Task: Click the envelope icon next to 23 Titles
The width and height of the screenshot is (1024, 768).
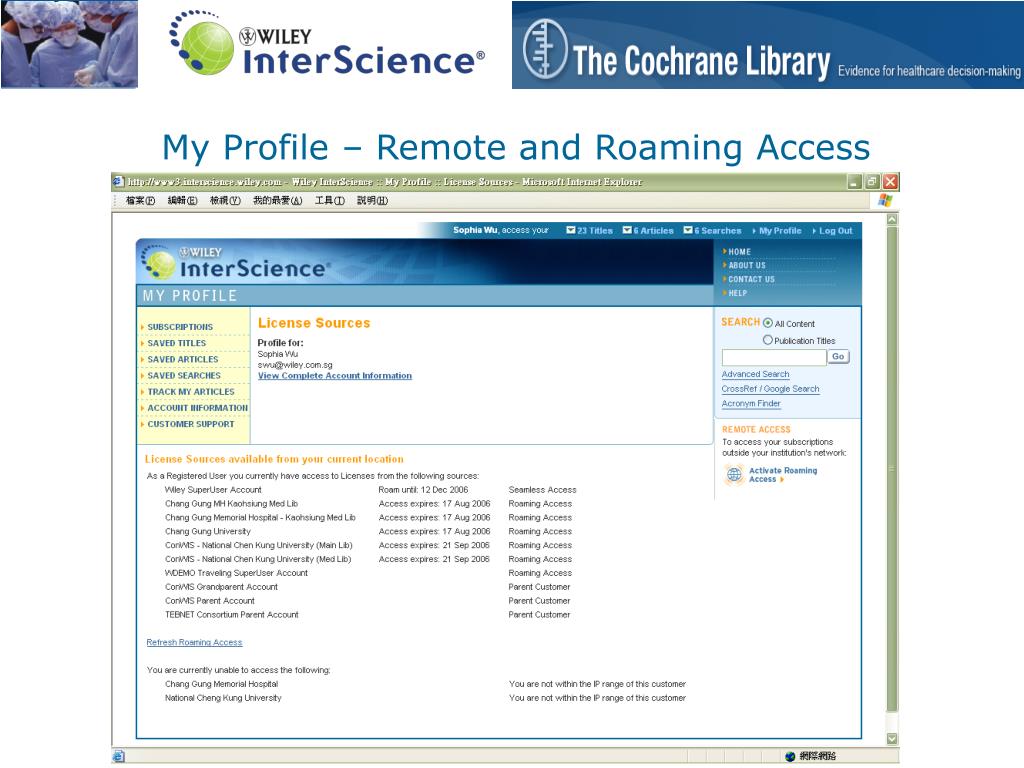Action: 571,230
